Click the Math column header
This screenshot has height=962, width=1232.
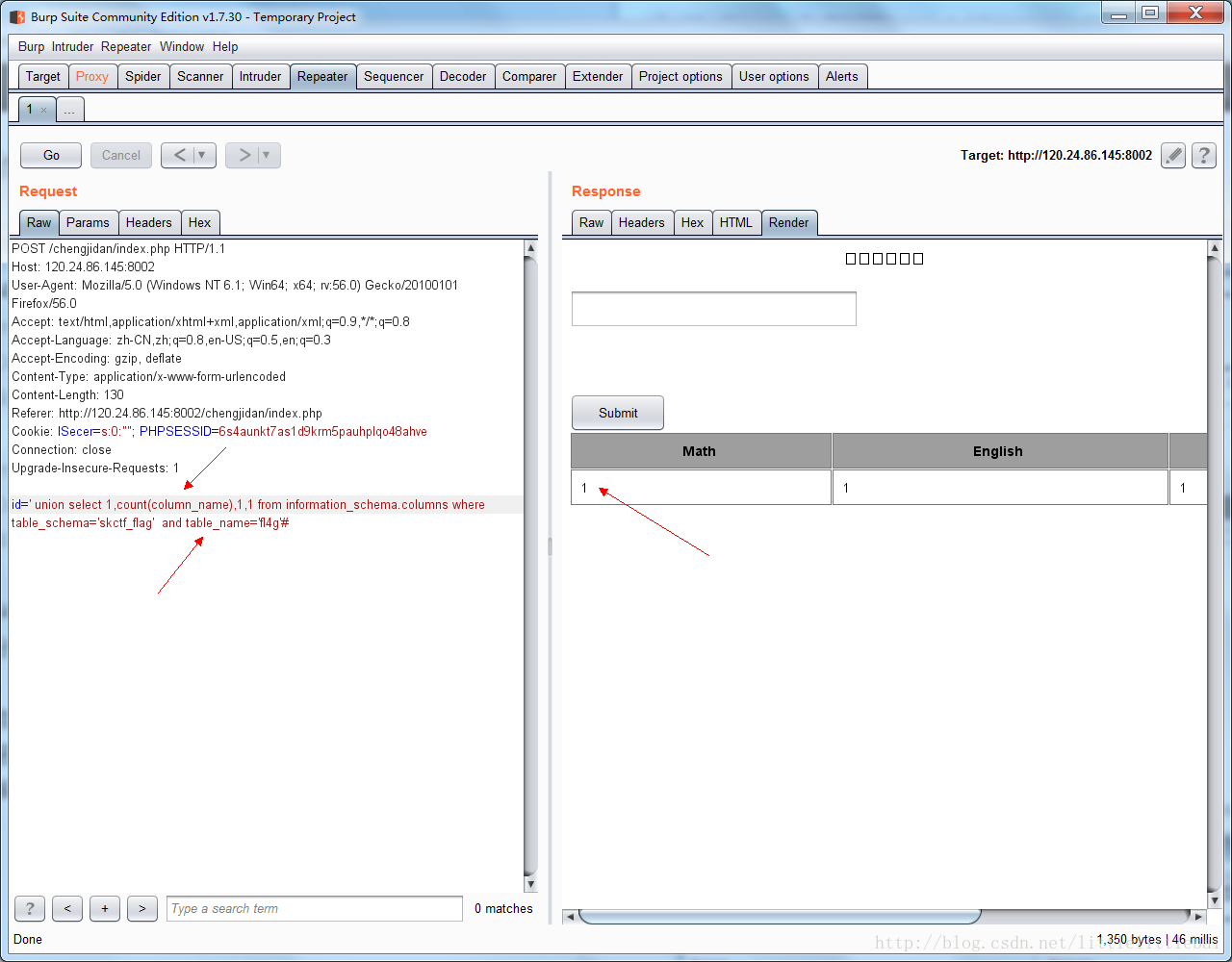tap(701, 451)
